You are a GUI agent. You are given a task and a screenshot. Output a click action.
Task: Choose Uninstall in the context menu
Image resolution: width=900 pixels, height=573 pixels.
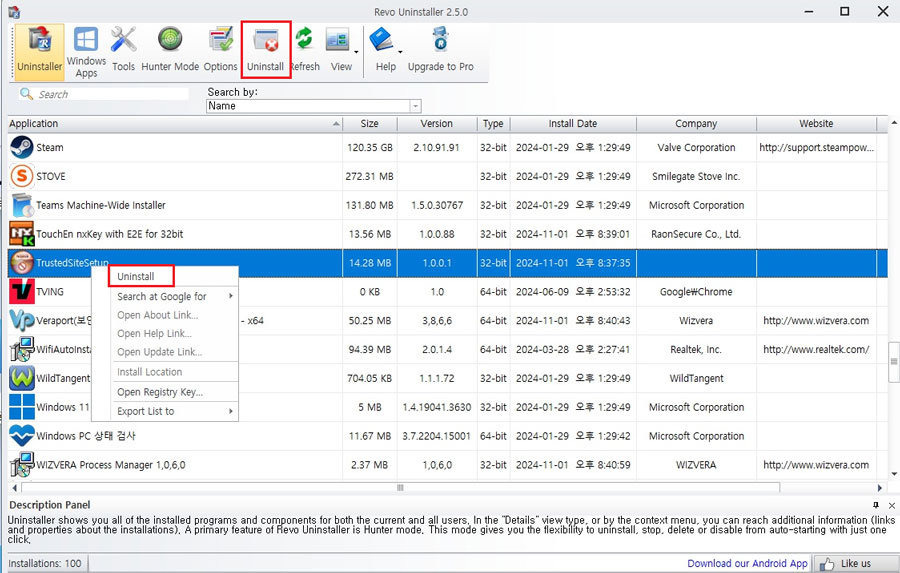[141, 276]
